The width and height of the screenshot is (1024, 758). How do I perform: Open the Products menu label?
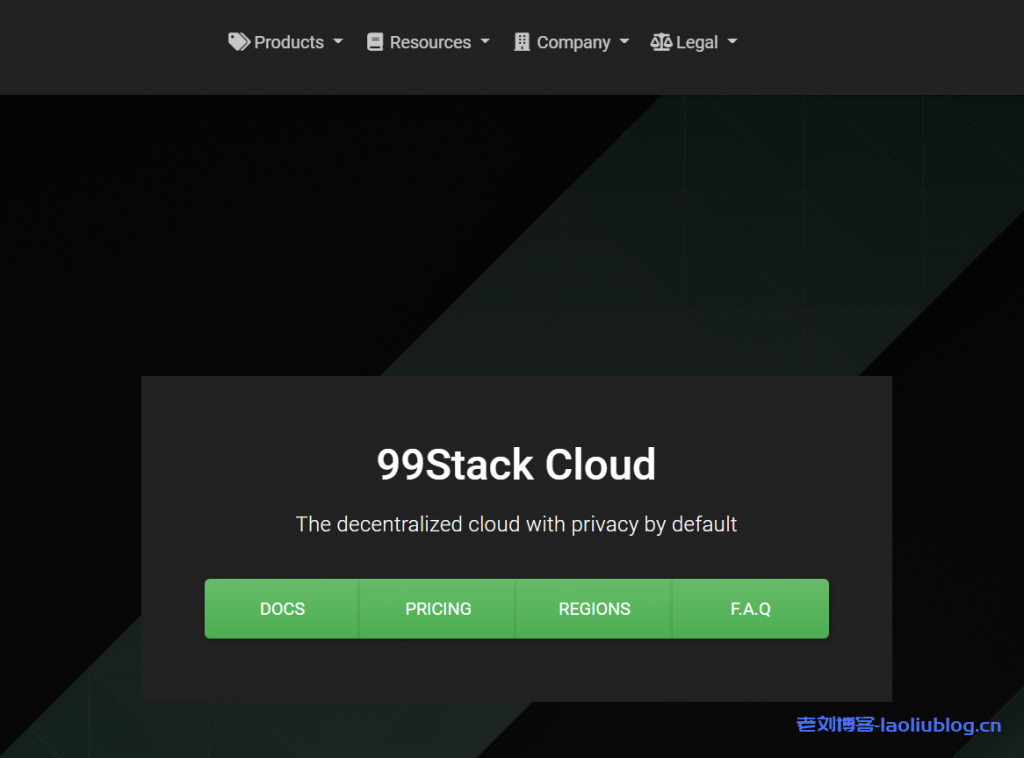point(288,42)
